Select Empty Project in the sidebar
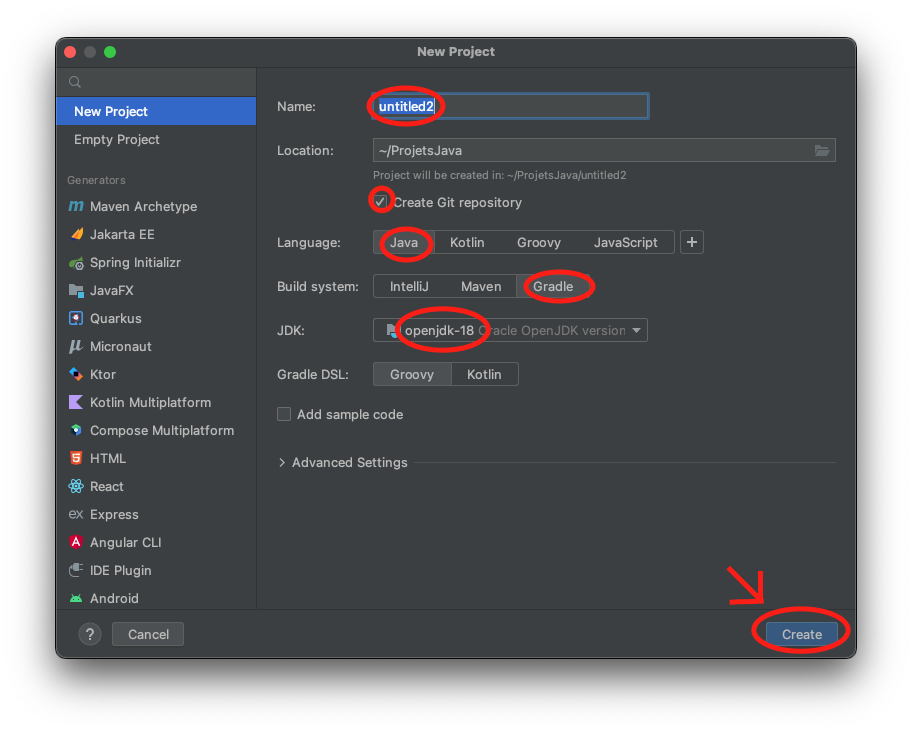The height and width of the screenshot is (732, 912). click(156, 140)
